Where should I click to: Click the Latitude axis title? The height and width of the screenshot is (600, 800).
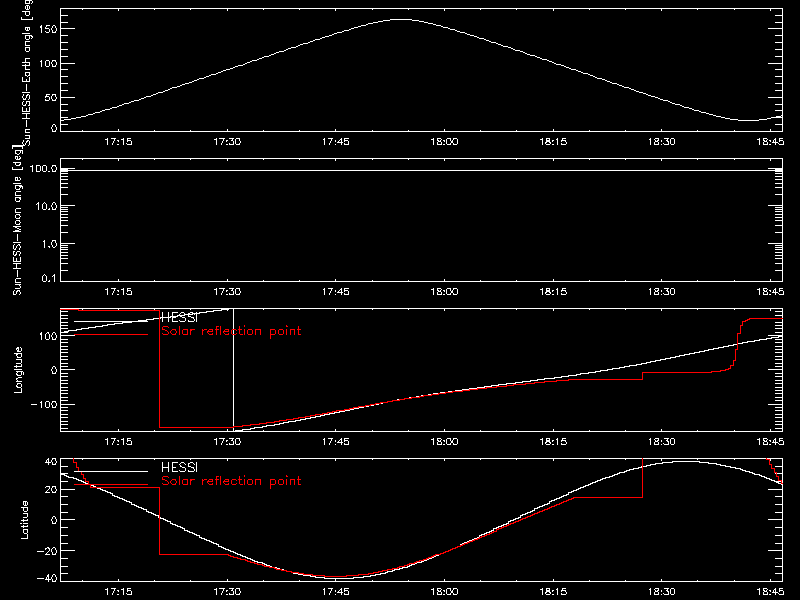[x=24, y=520]
